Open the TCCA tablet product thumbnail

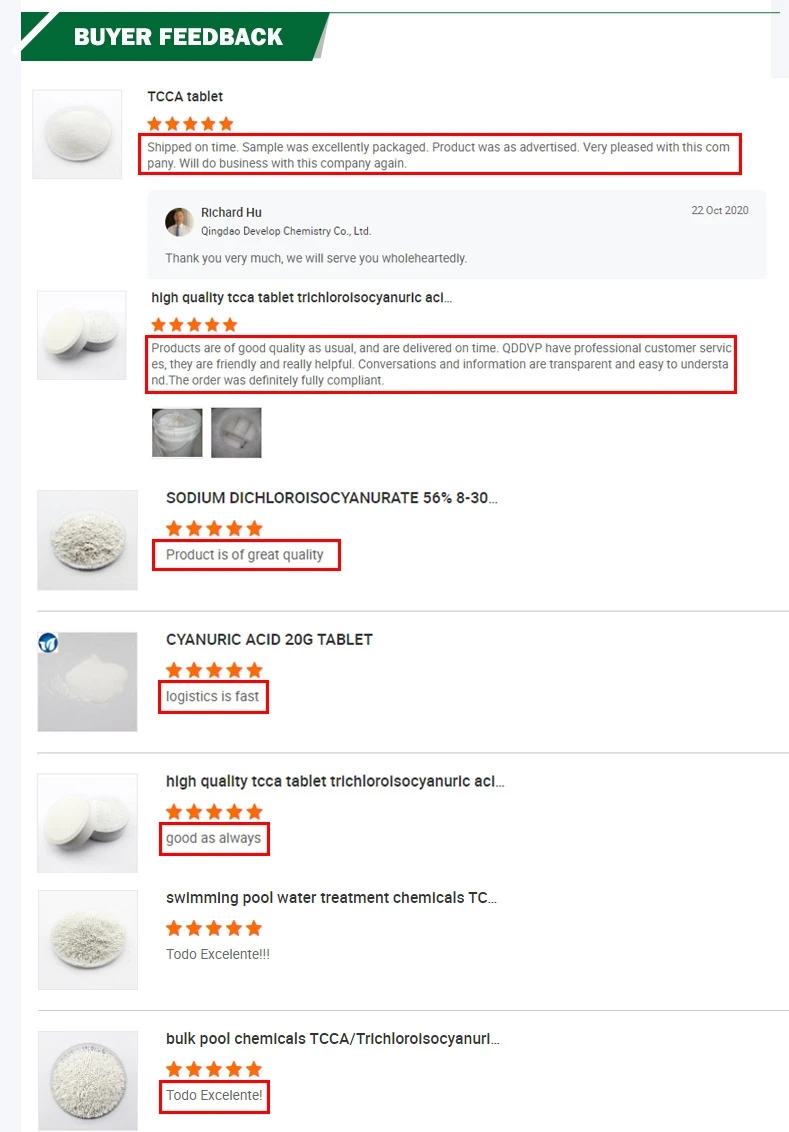(77, 134)
